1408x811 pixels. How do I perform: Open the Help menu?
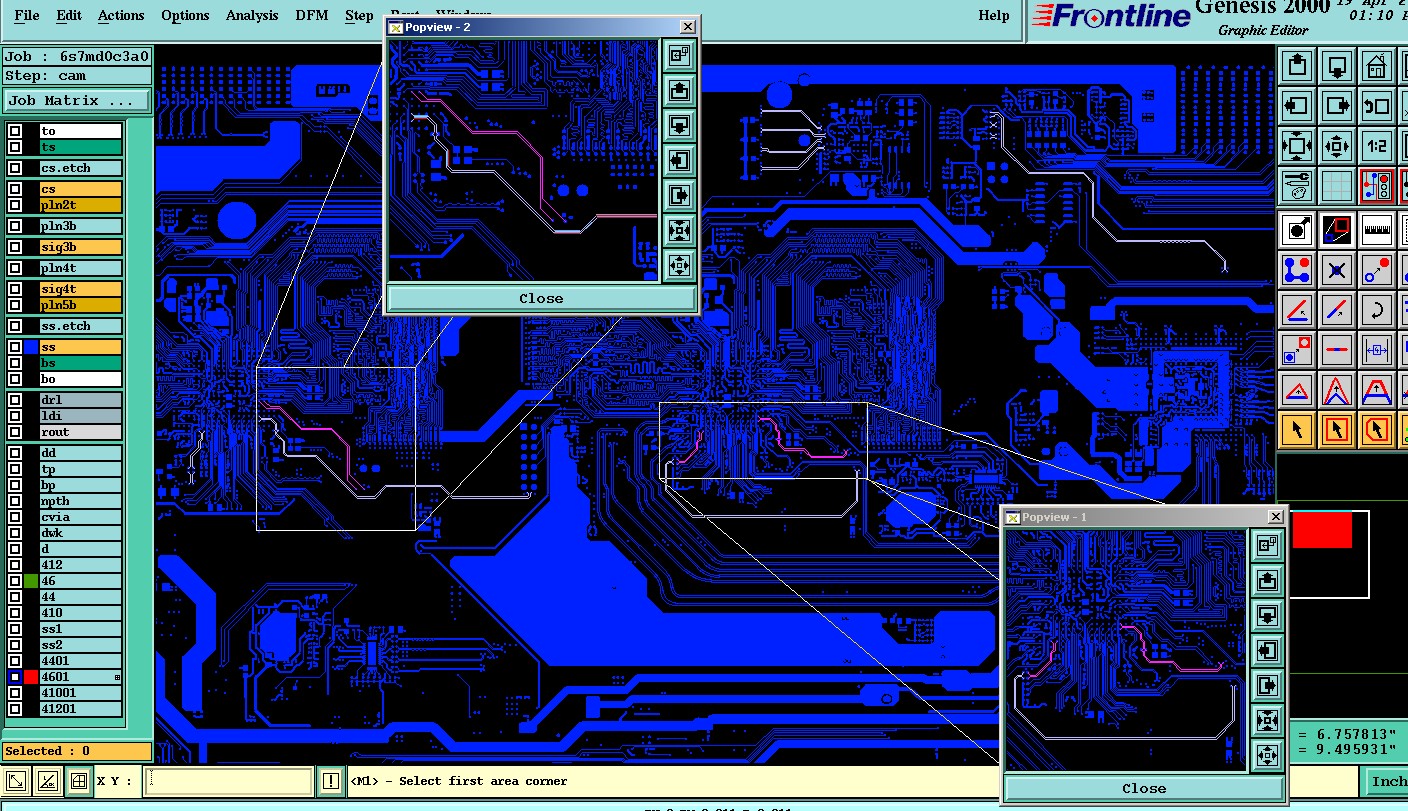tap(993, 15)
